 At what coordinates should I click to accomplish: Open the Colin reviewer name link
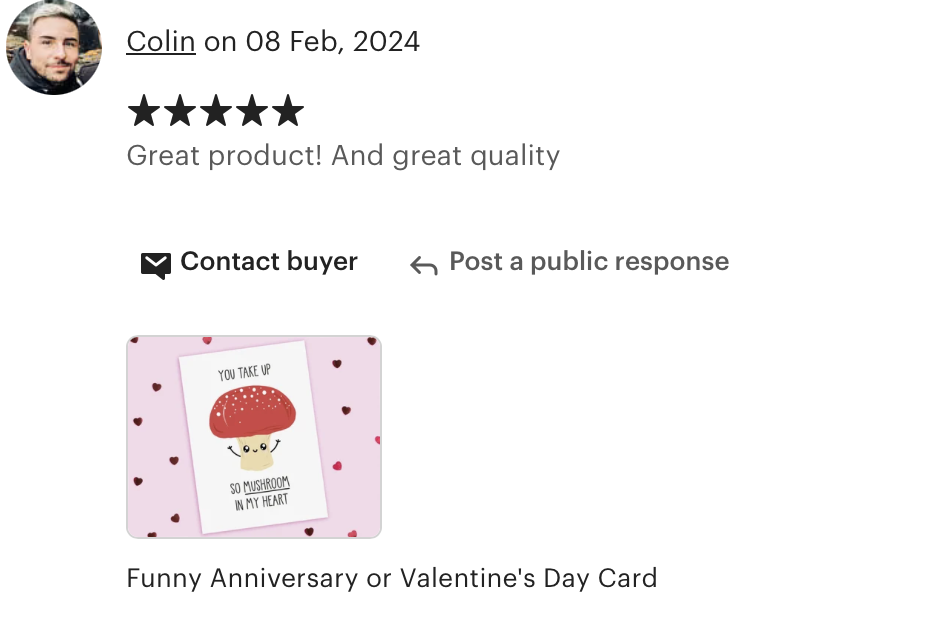tap(161, 42)
